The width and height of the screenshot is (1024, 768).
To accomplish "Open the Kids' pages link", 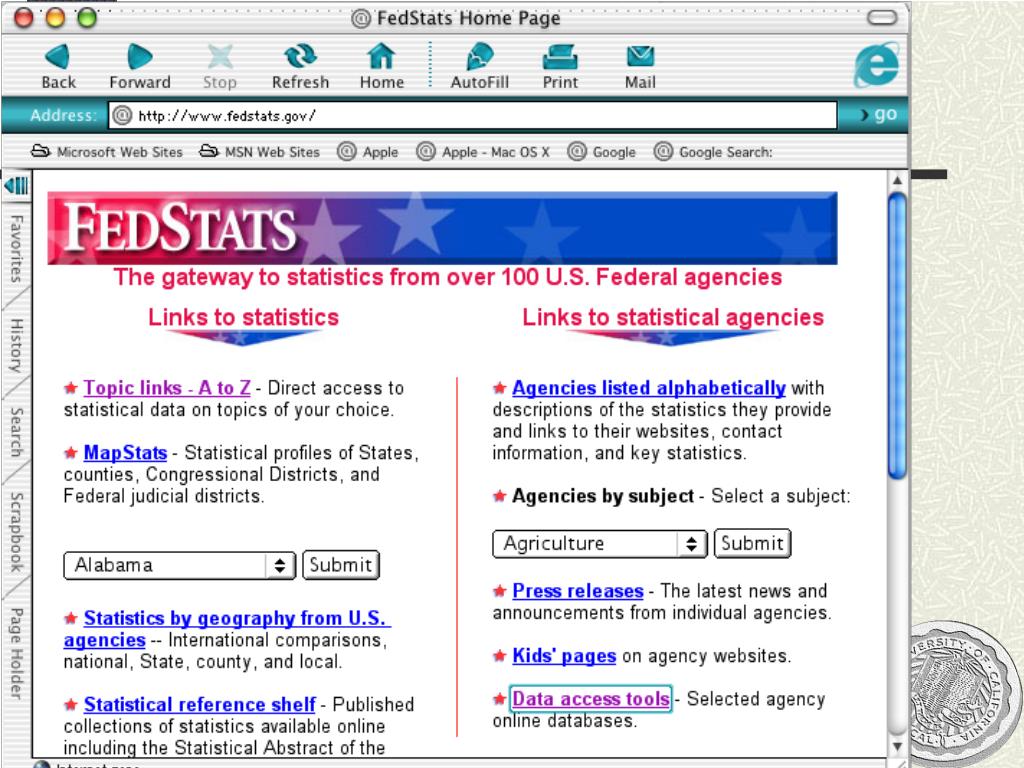I will 564,656.
